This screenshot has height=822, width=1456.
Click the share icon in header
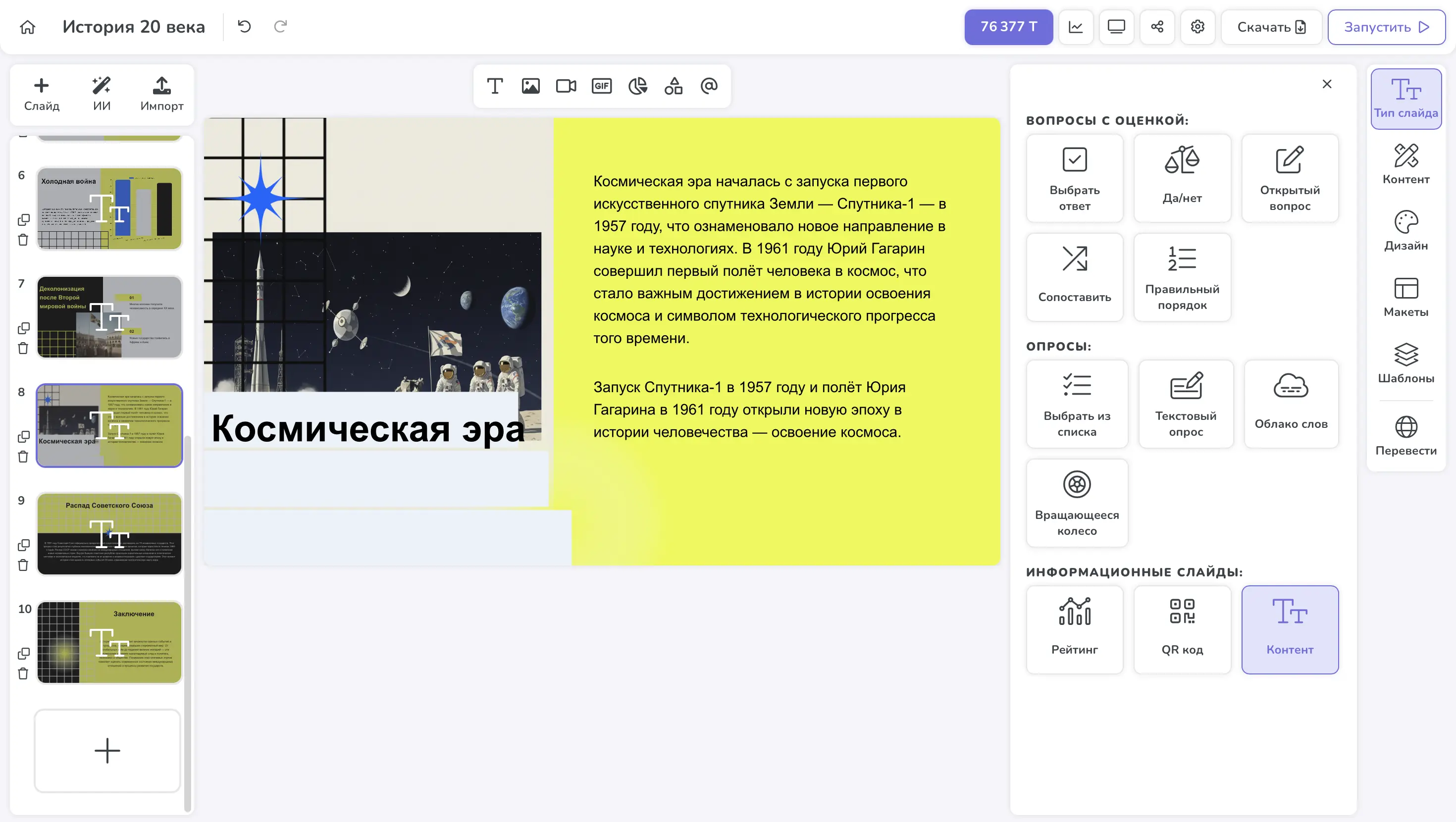coord(1157,27)
